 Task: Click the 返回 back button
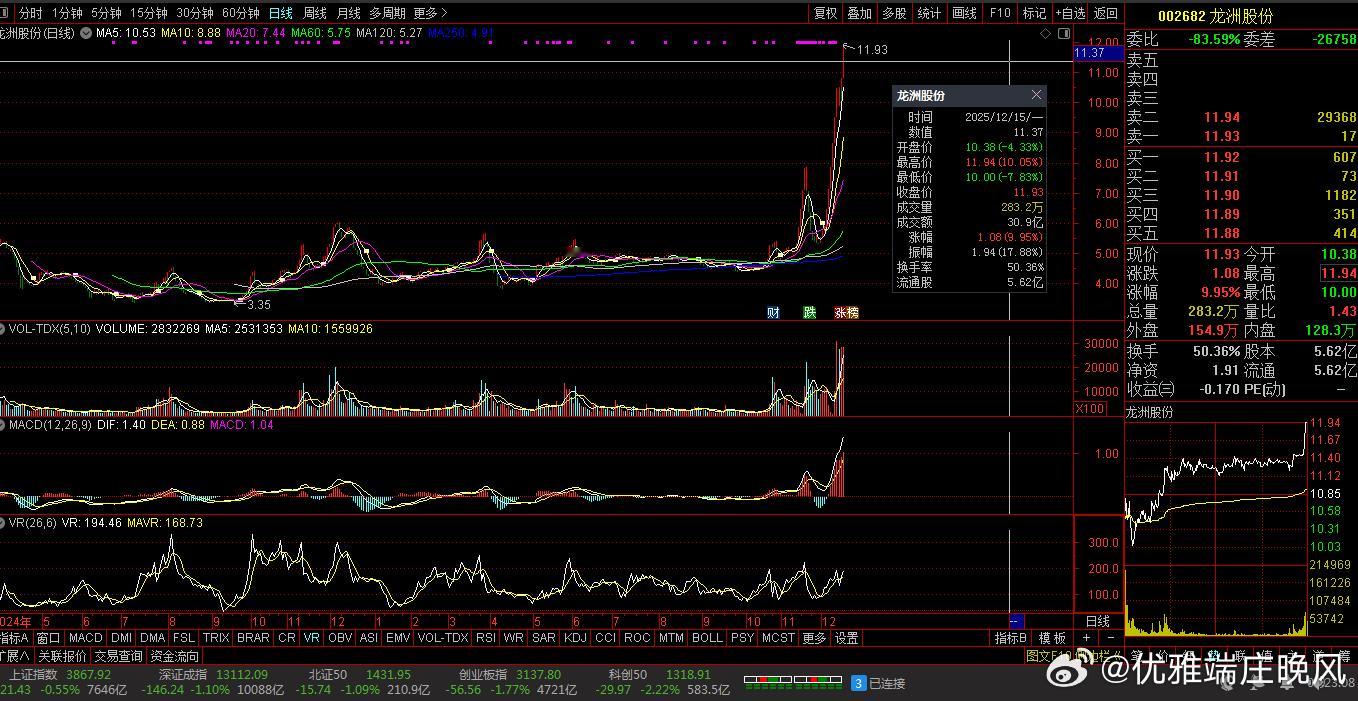click(x=1105, y=13)
